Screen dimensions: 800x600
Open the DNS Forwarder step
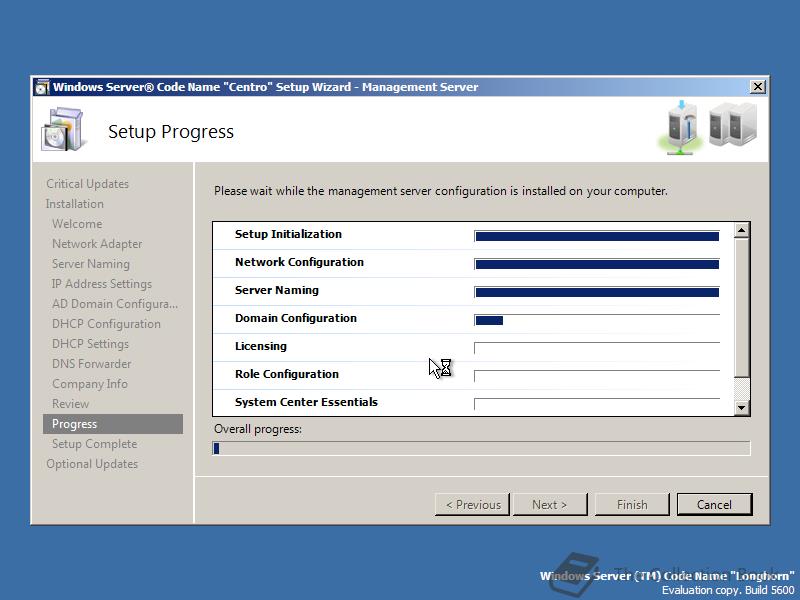[x=91, y=364]
